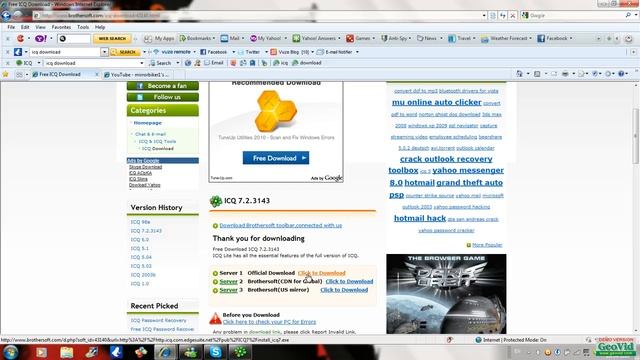Click ICQ logo in ICQ toolbar
Screen dimensions: 640x360
click(24, 63)
